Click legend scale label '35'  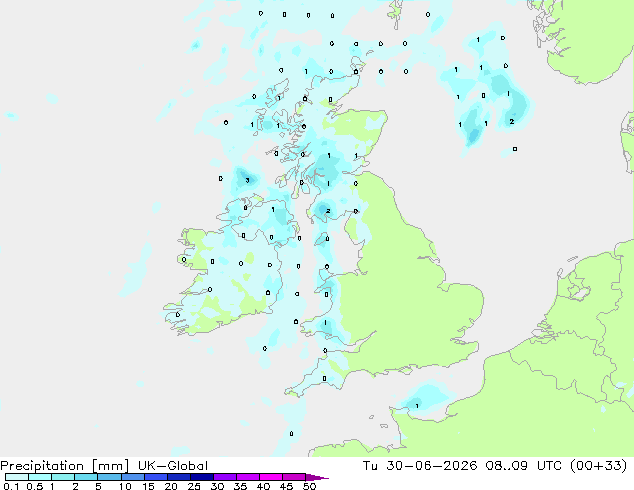pyautogui.click(x=240, y=486)
